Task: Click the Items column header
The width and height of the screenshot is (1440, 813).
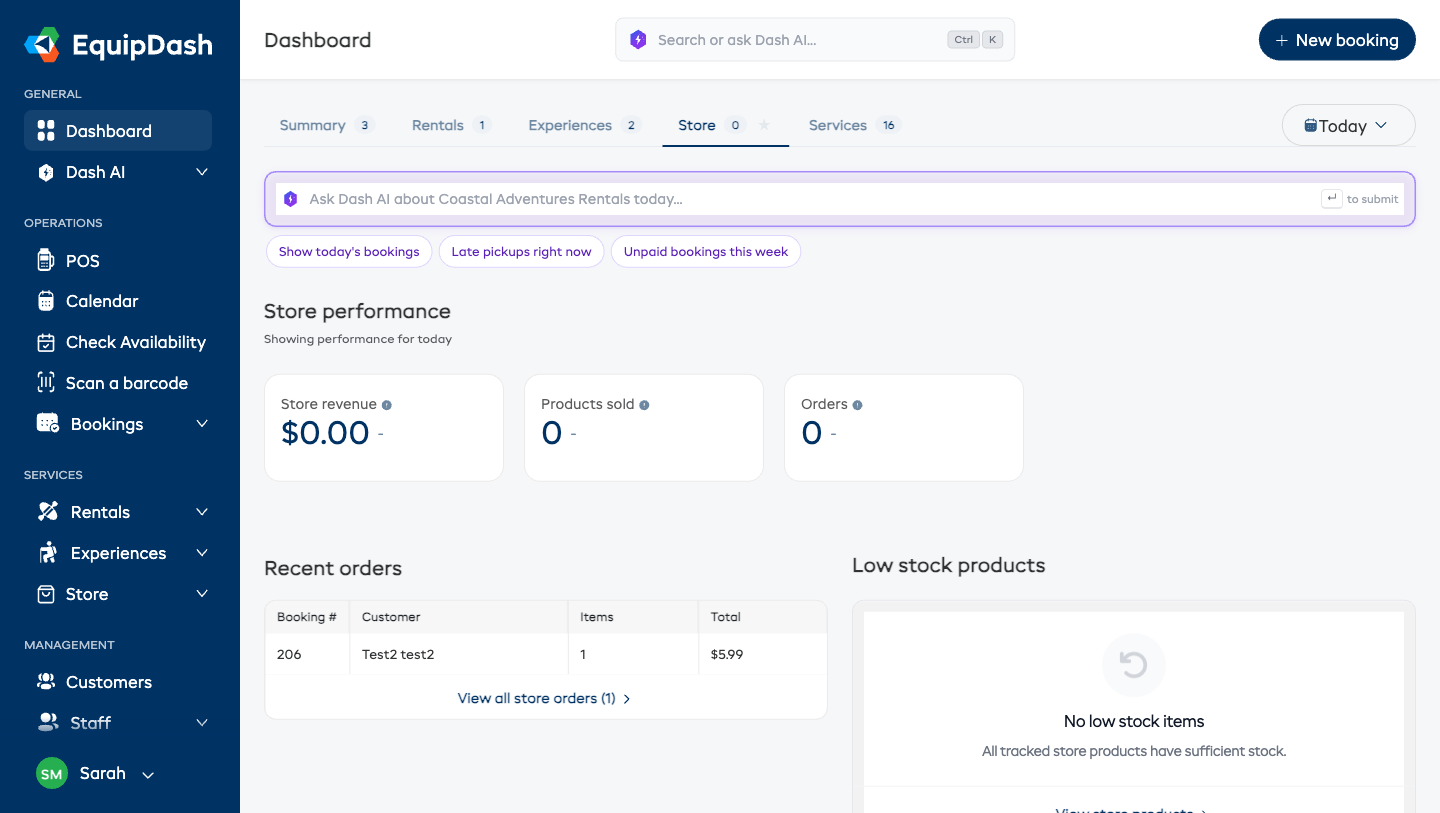Action: (x=633, y=617)
